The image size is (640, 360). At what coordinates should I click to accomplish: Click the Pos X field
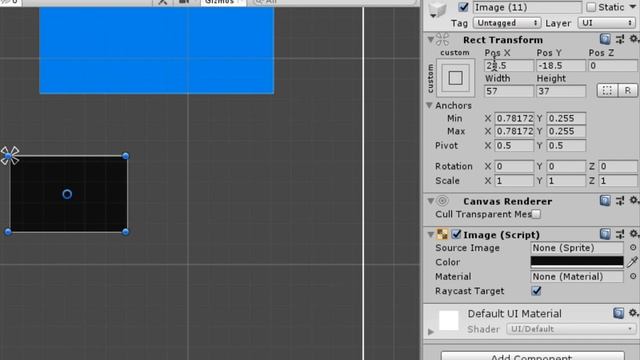(x=509, y=65)
